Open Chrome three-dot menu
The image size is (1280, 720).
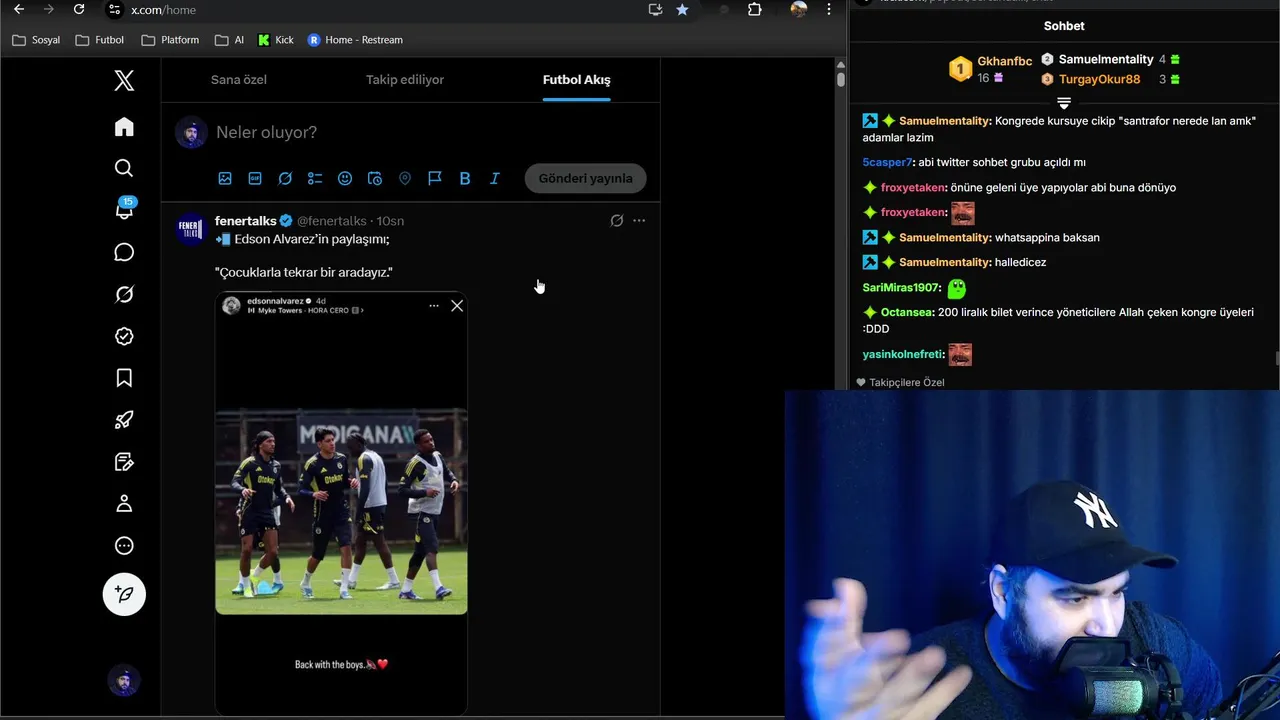coord(828,9)
